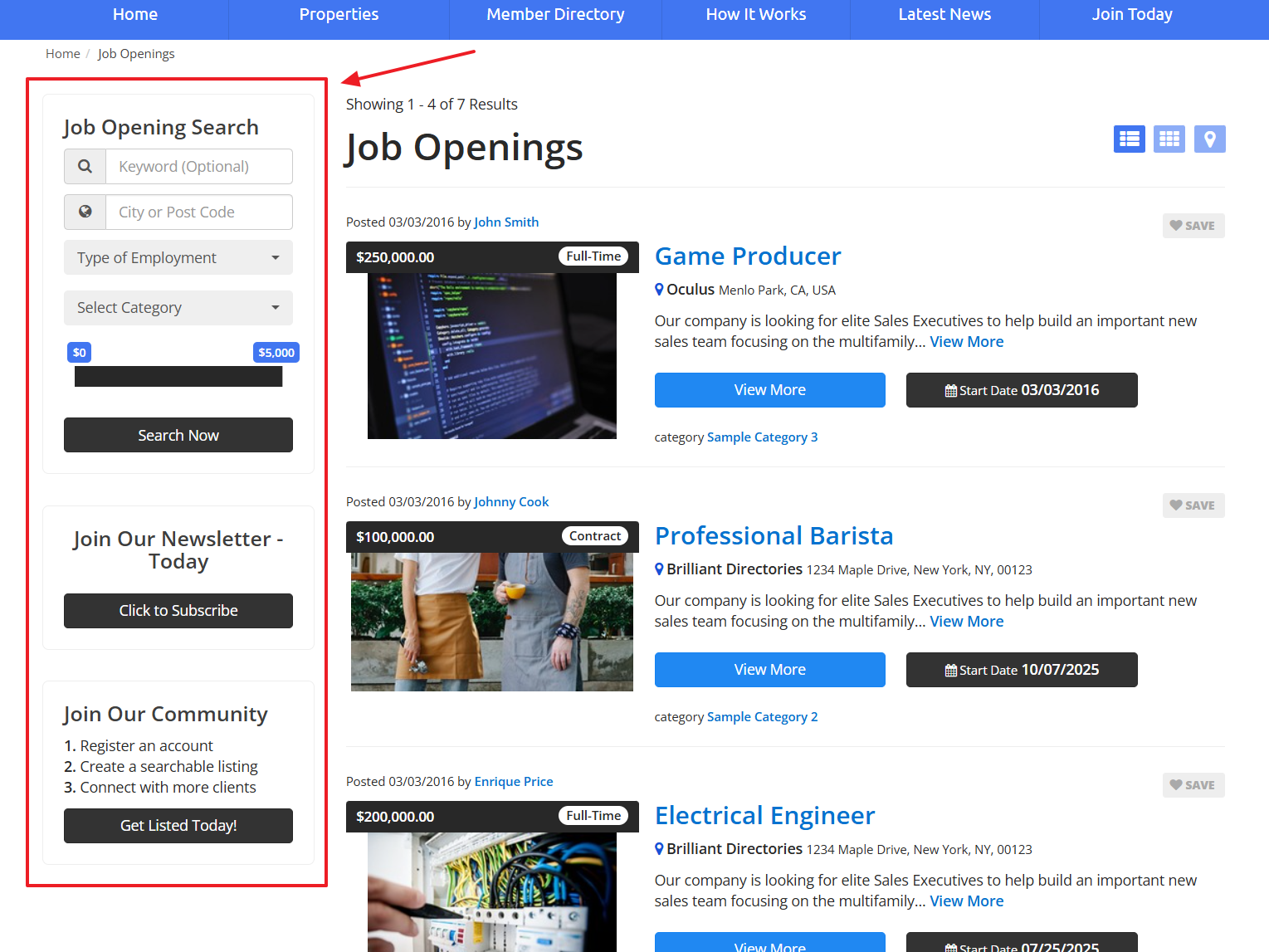Screen dimensions: 1269x952
Task: Click inline View More text in Electrical Engineer description
Action: 967,901
